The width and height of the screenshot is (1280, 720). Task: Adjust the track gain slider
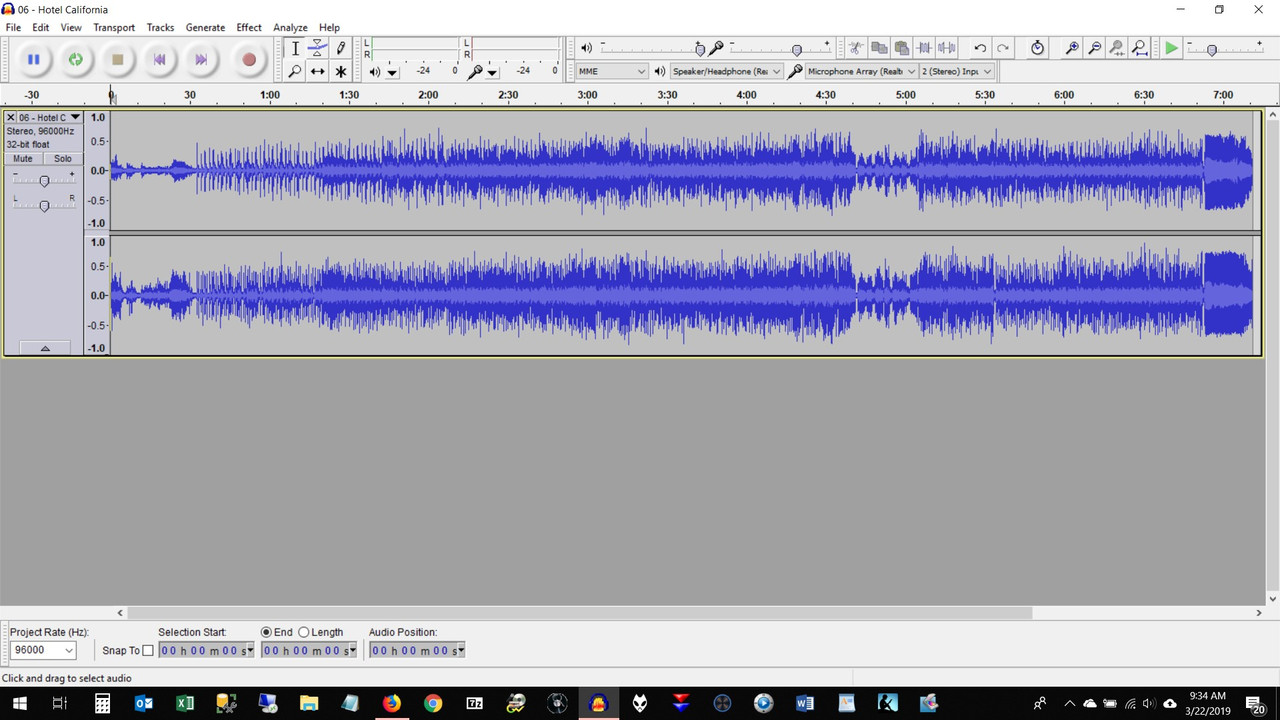point(44,181)
